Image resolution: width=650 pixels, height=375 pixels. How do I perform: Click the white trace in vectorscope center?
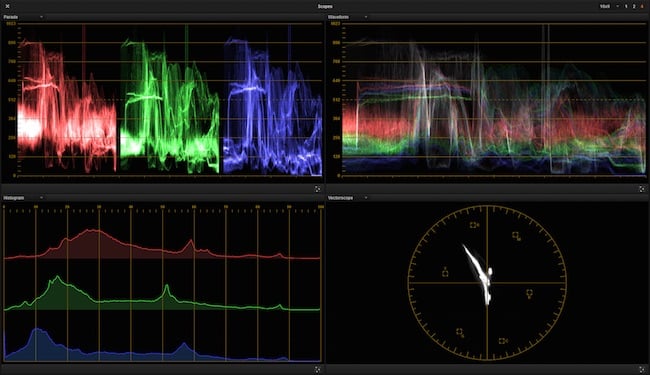[481, 273]
